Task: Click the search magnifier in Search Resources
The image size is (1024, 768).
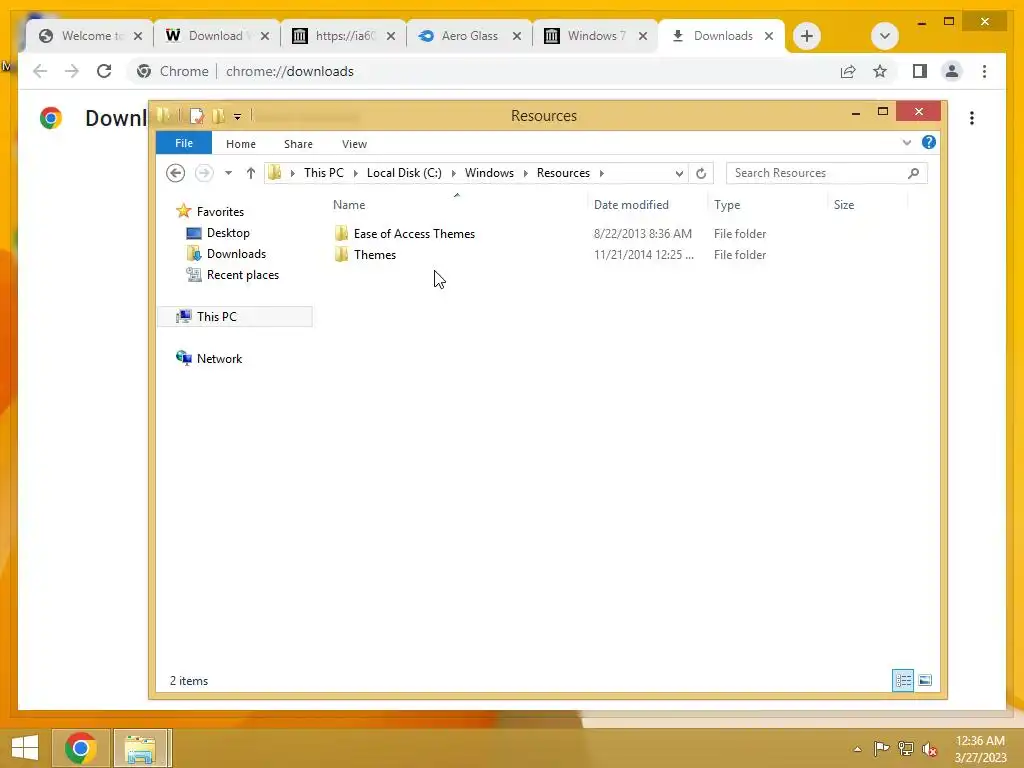Action: (913, 173)
